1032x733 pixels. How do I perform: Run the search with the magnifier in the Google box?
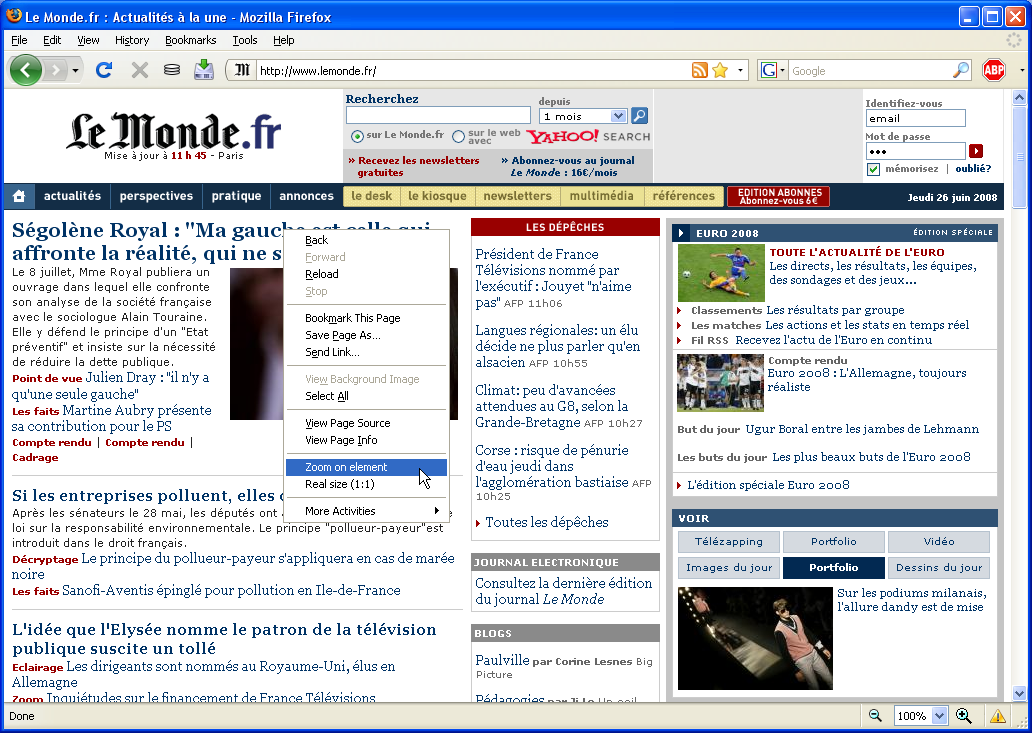tap(961, 70)
